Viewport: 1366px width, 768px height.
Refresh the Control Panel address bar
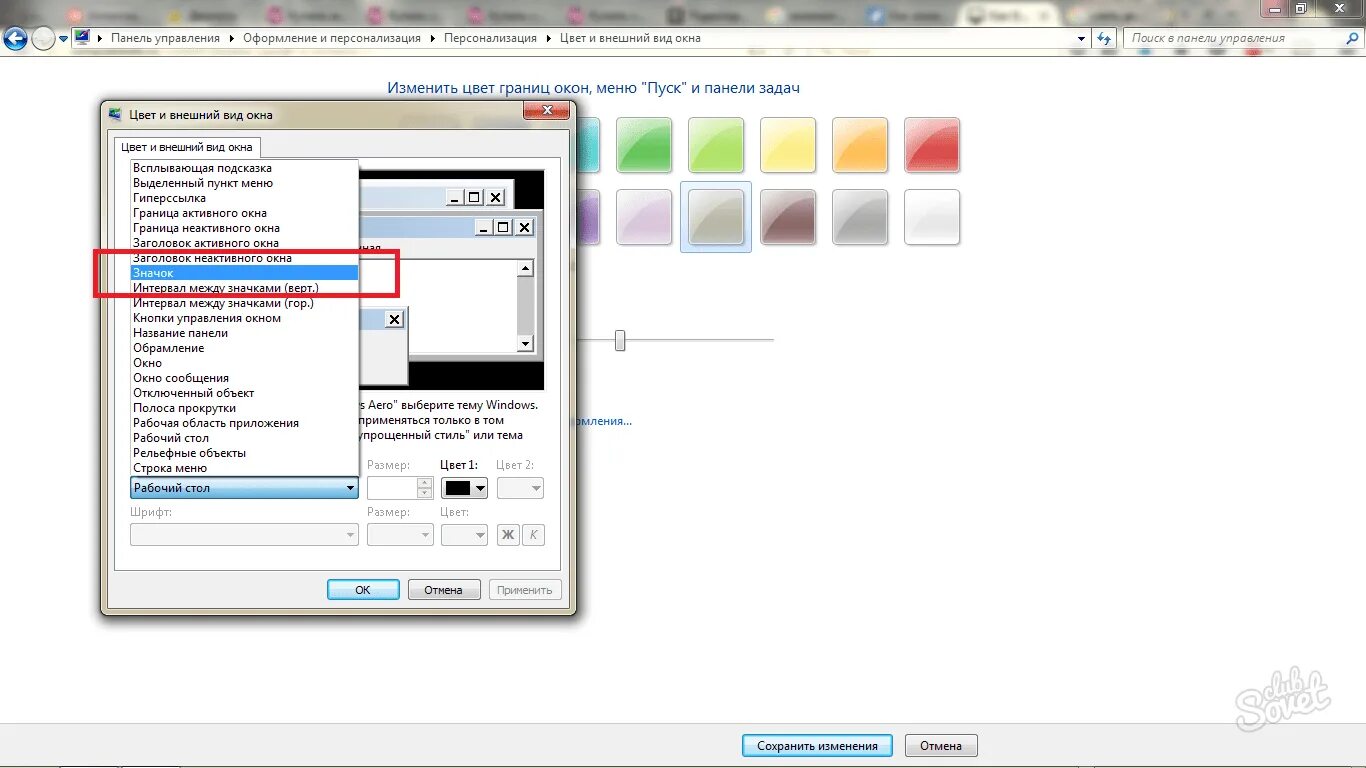coord(1104,38)
